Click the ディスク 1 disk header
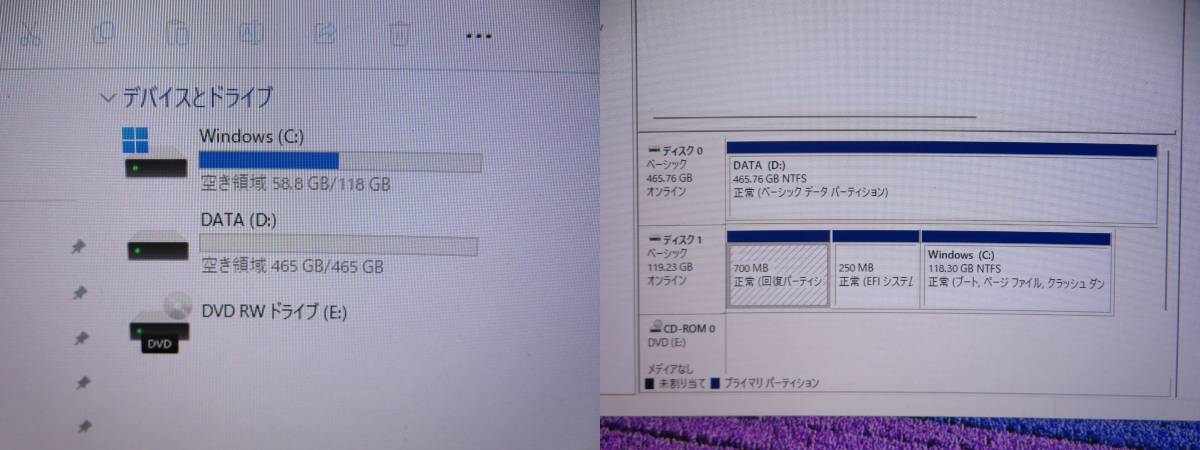1200x450 pixels. point(681,260)
